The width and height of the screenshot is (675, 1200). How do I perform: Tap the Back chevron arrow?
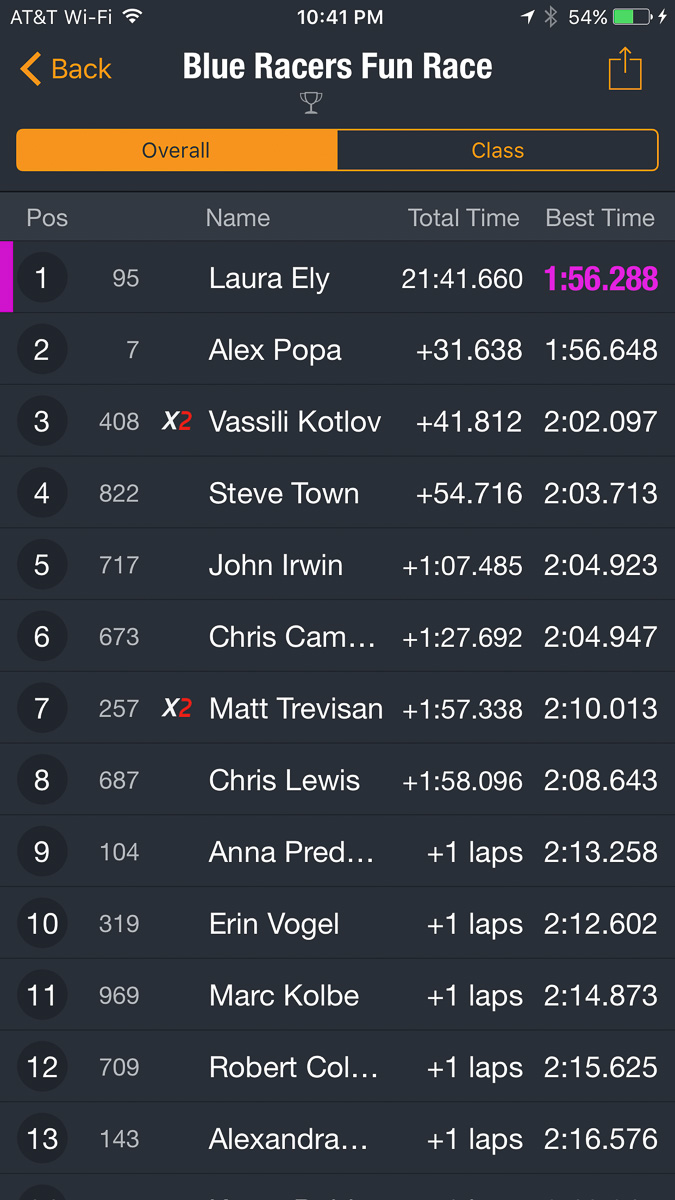31,70
